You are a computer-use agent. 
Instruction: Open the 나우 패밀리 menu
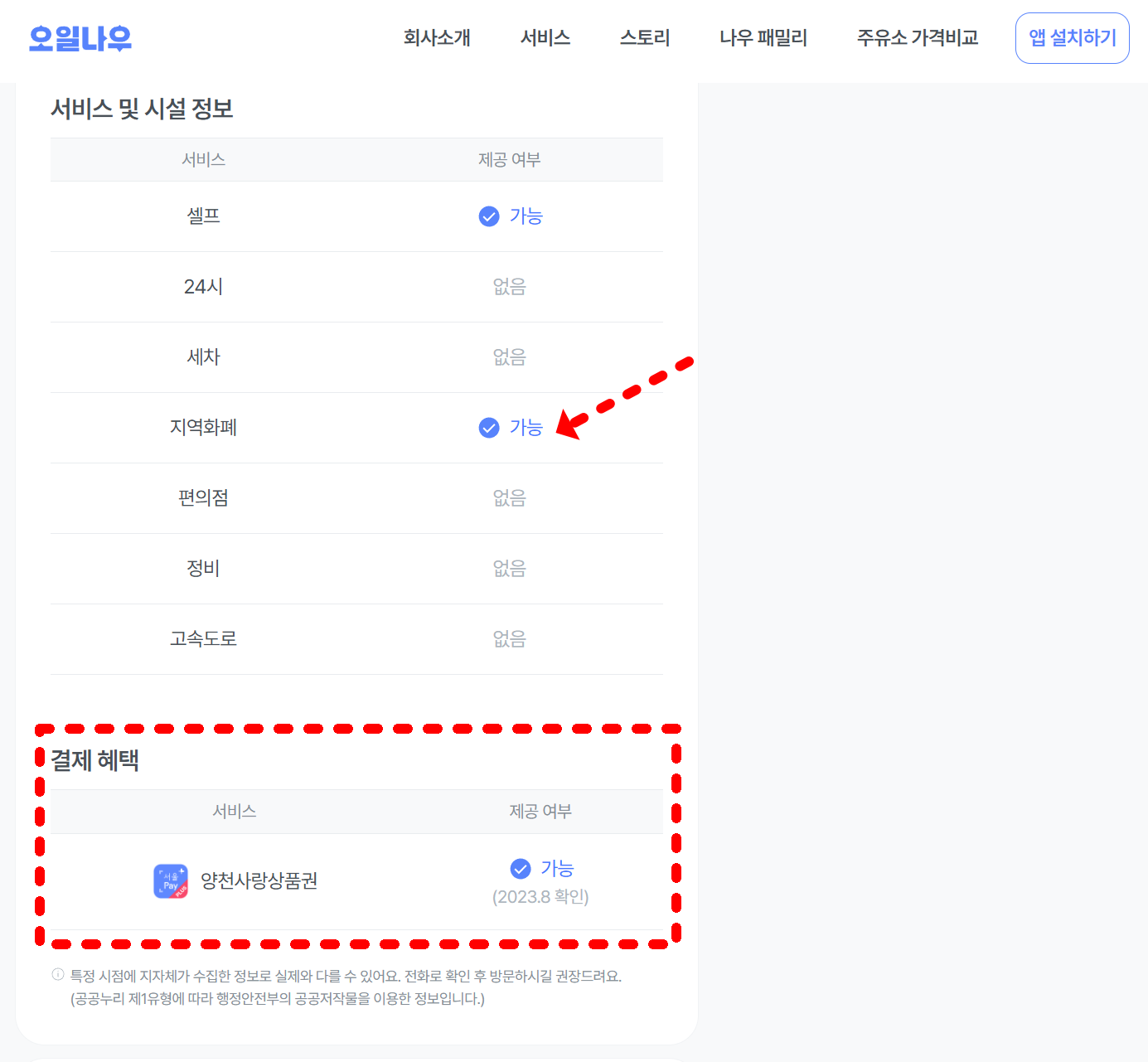763,38
